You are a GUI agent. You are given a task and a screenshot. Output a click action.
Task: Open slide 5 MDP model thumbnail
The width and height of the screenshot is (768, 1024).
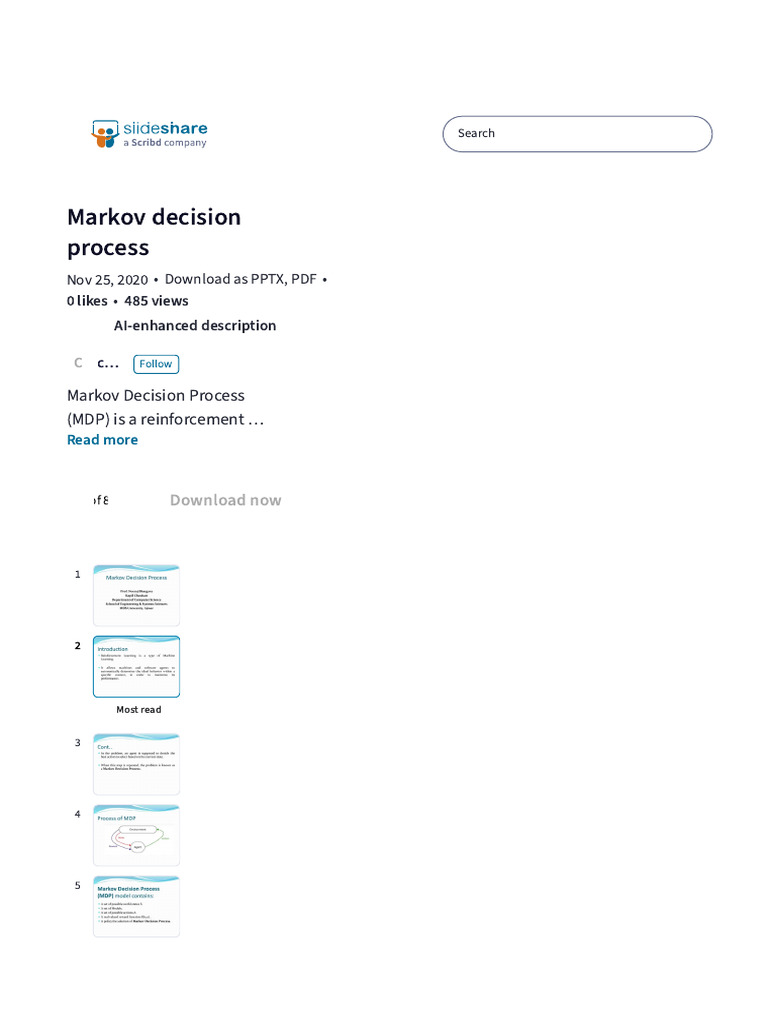(136, 906)
